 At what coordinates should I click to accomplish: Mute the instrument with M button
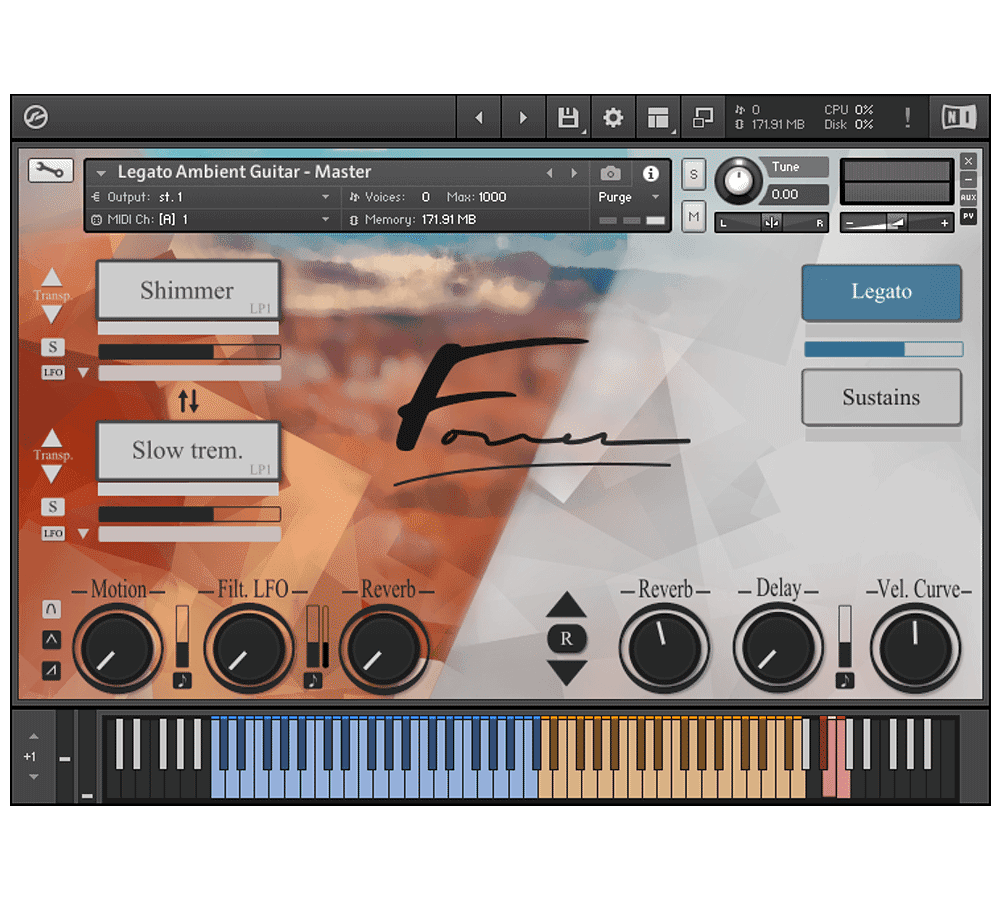(x=694, y=215)
